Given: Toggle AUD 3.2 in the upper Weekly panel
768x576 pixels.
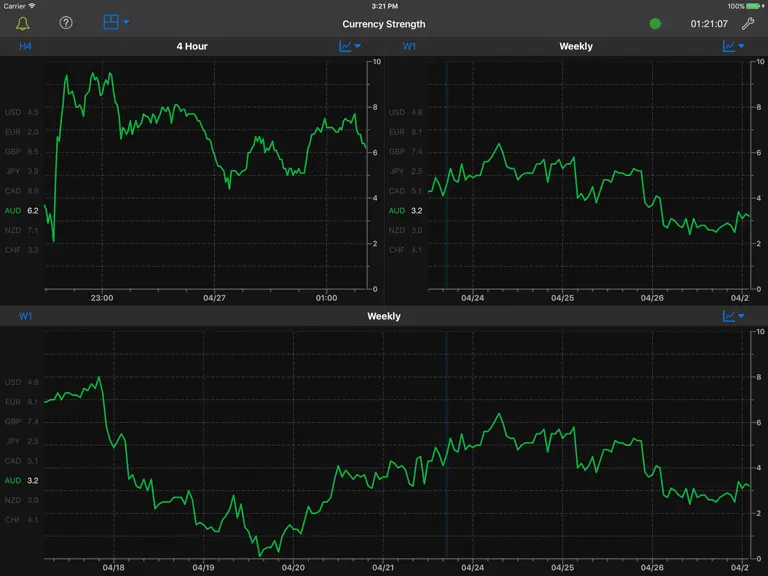Looking at the screenshot, I should click(406, 211).
